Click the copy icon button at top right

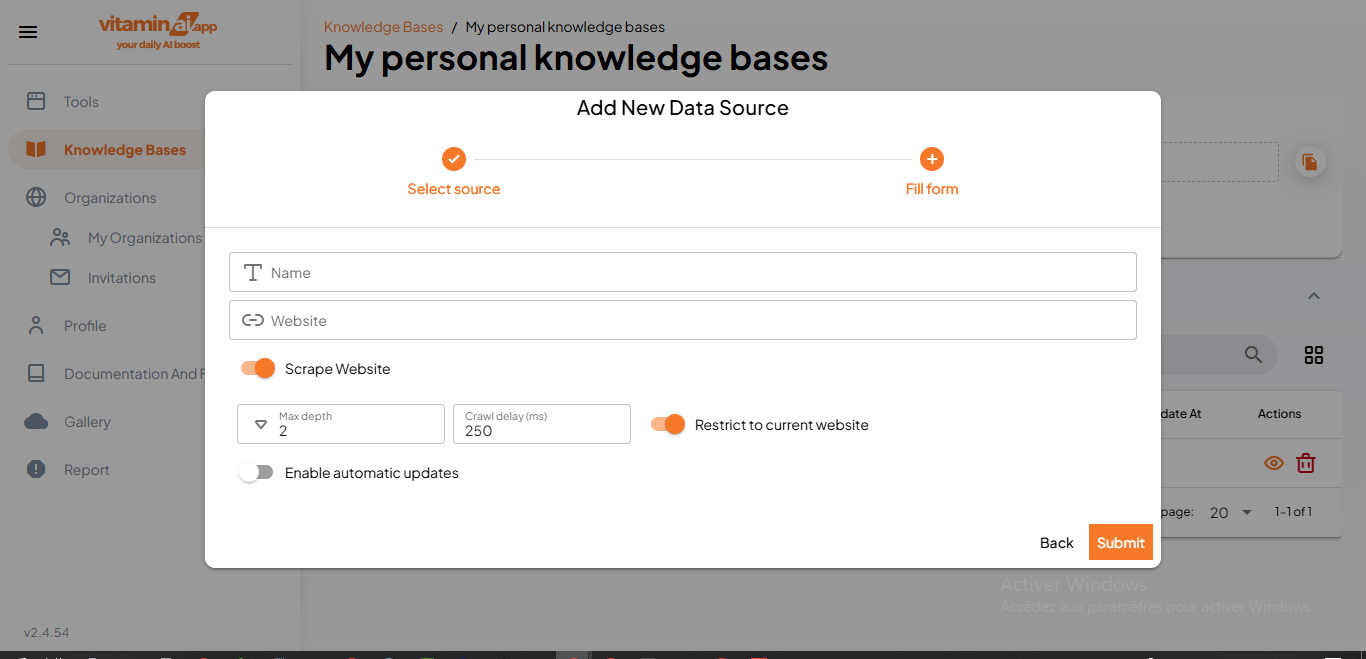point(1310,162)
